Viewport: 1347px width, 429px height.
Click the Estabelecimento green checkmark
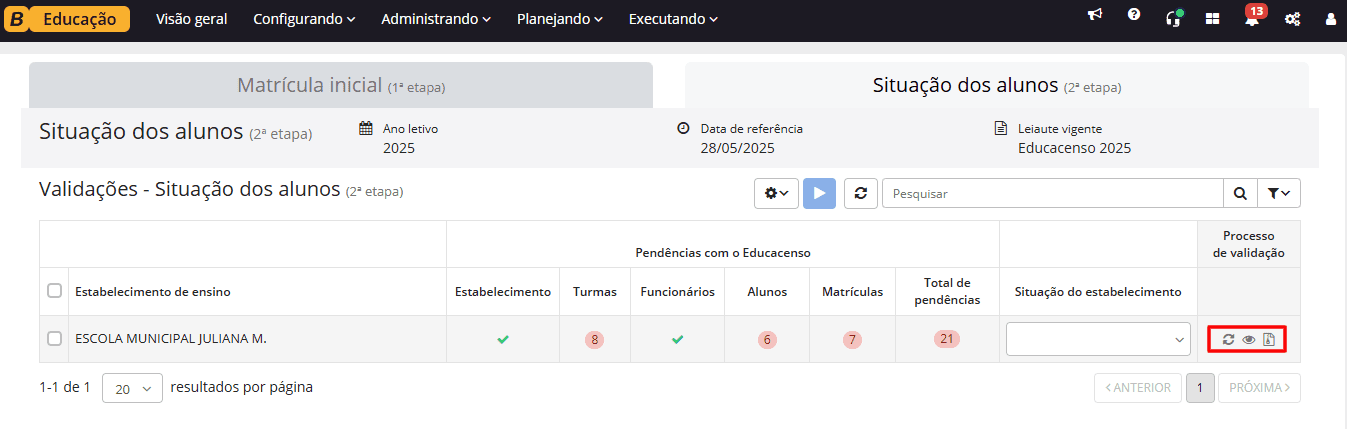coord(503,339)
